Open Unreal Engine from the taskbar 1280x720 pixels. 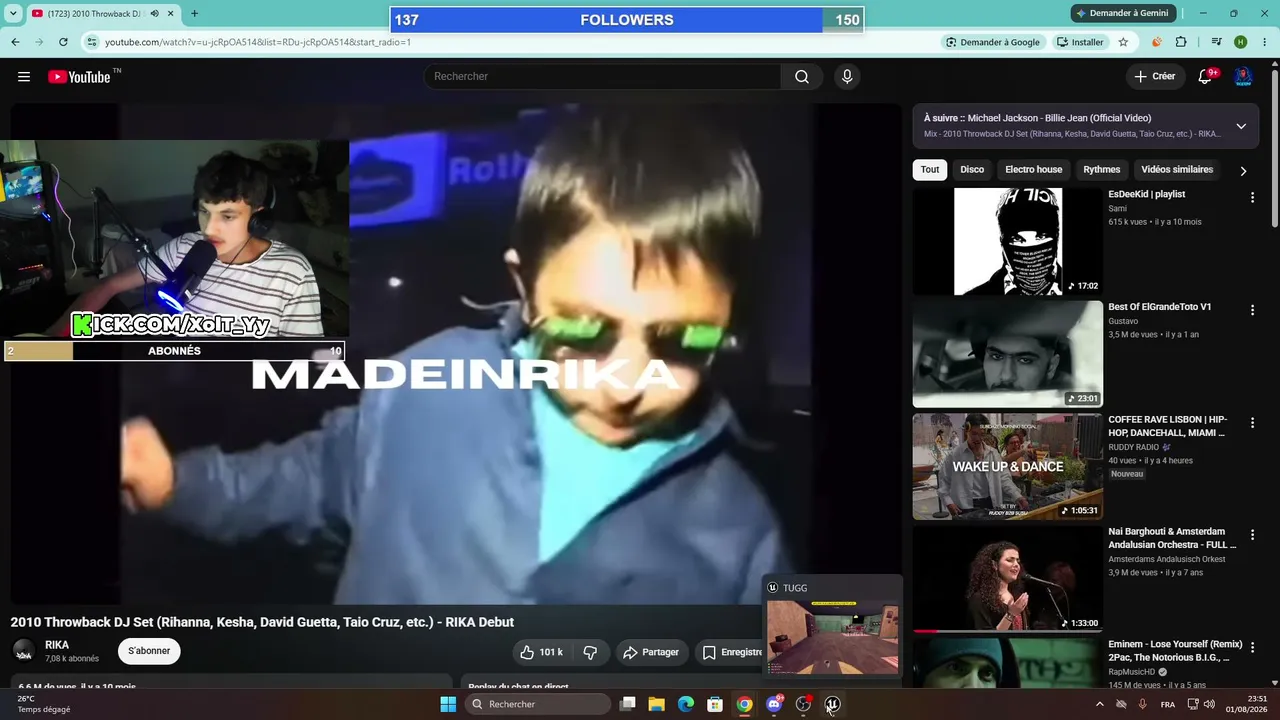click(832, 704)
